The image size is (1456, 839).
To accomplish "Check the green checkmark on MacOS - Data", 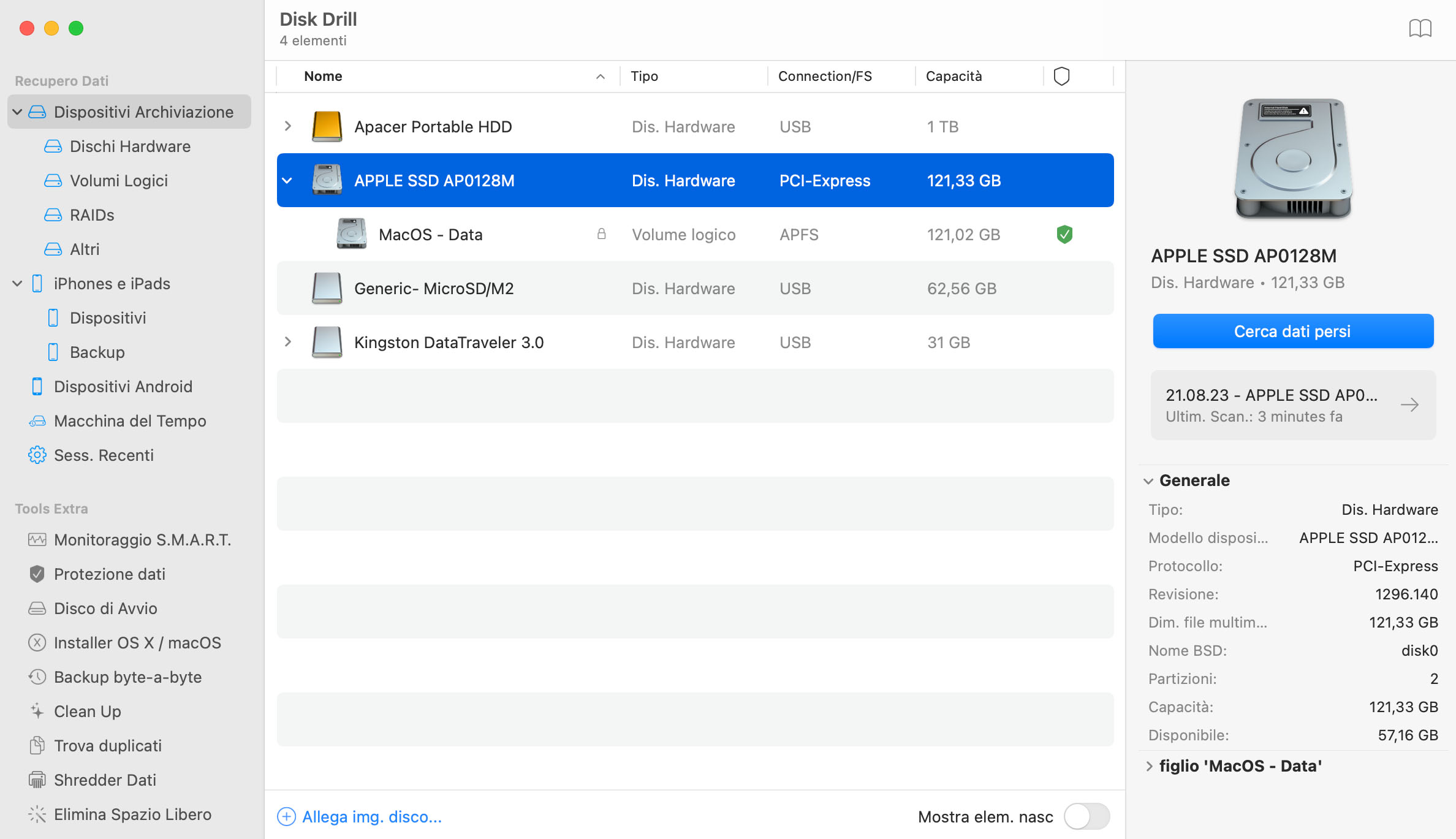I will 1062,234.
